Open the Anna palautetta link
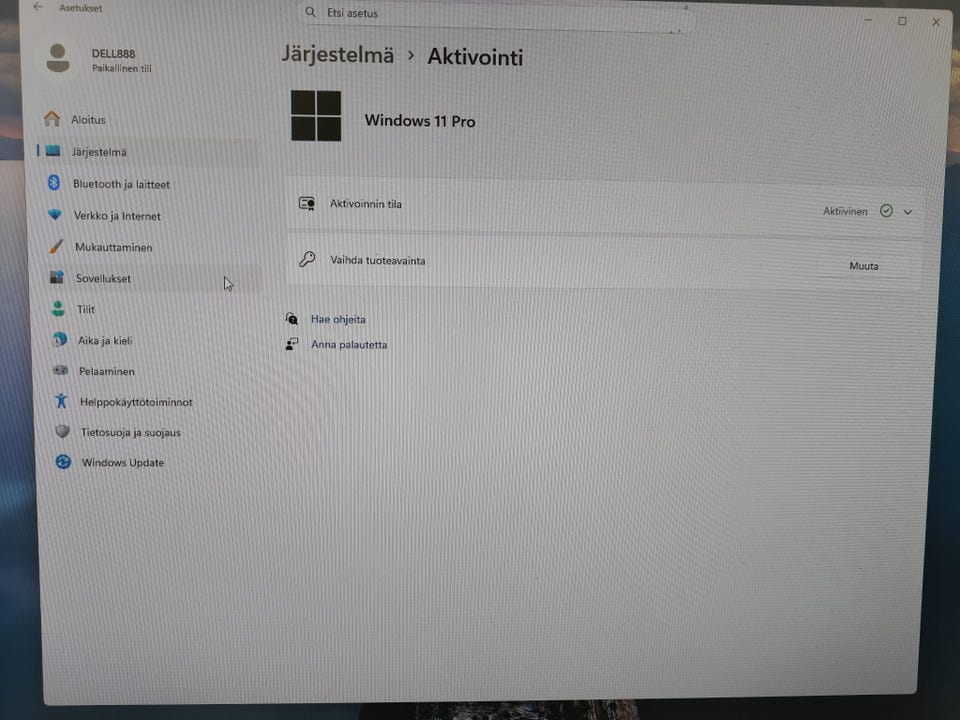 (x=349, y=345)
